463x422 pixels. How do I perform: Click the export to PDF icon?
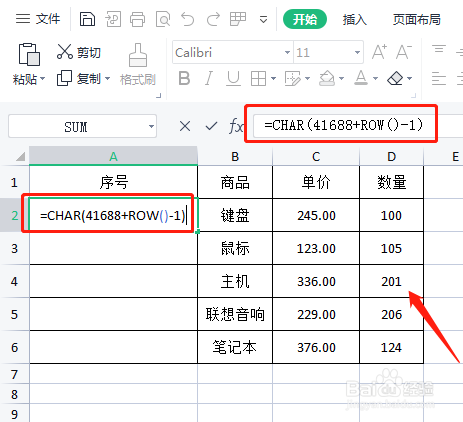pos(113,19)
